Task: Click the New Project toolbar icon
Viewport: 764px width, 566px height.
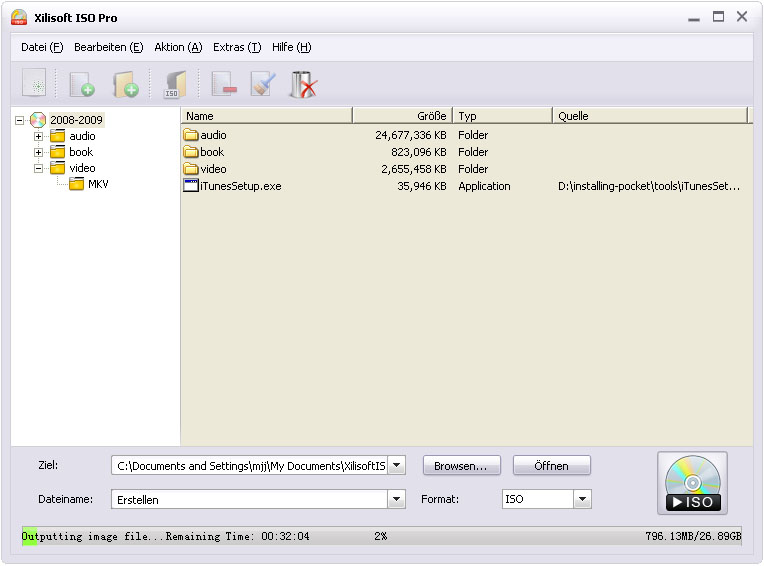Action: pyautogui.click(x=34, y=83)
